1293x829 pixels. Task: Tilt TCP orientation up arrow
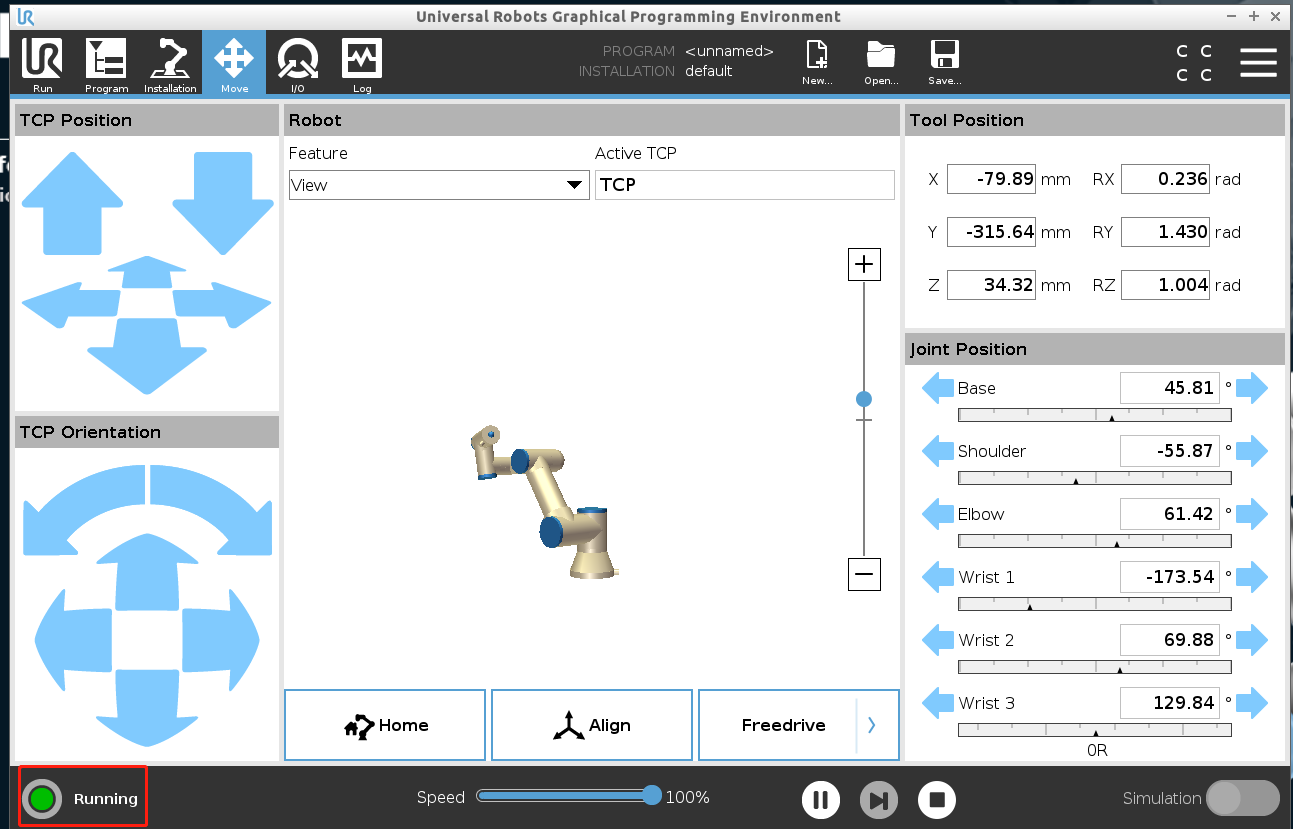(x=147, y=570)
